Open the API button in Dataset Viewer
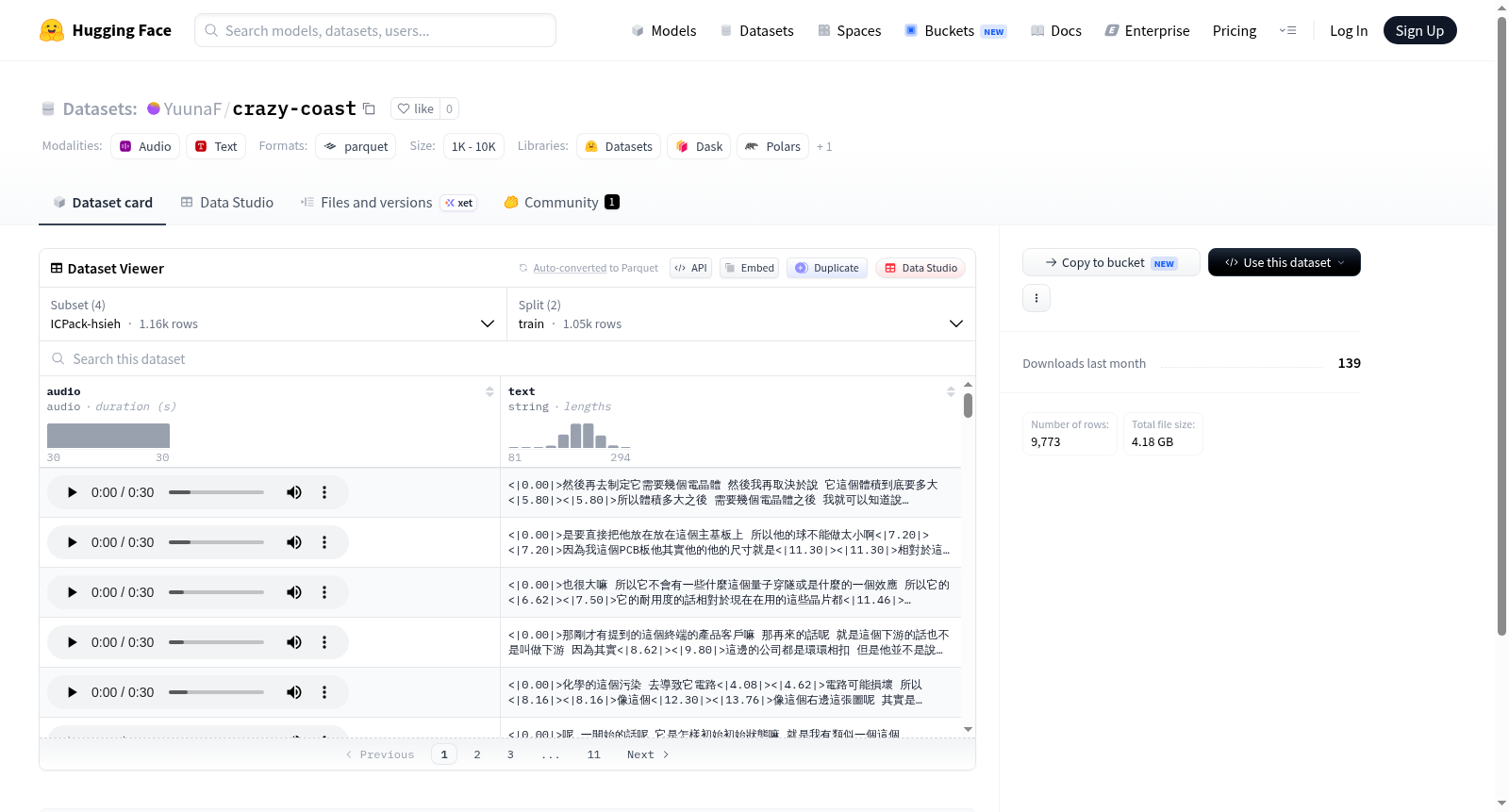The height and width of the screenshot is (812, 1509). click(690, 268)
